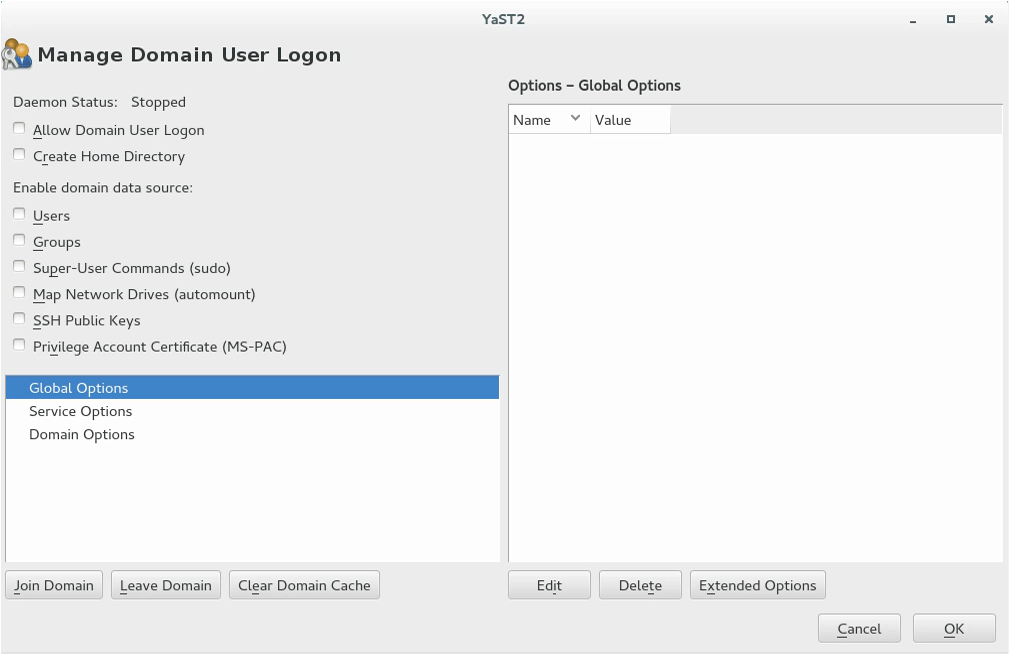Confirm changes with the OK button
Viewport: 1009px width, 654px height.
pyautogui.click(x=952, y=628)
